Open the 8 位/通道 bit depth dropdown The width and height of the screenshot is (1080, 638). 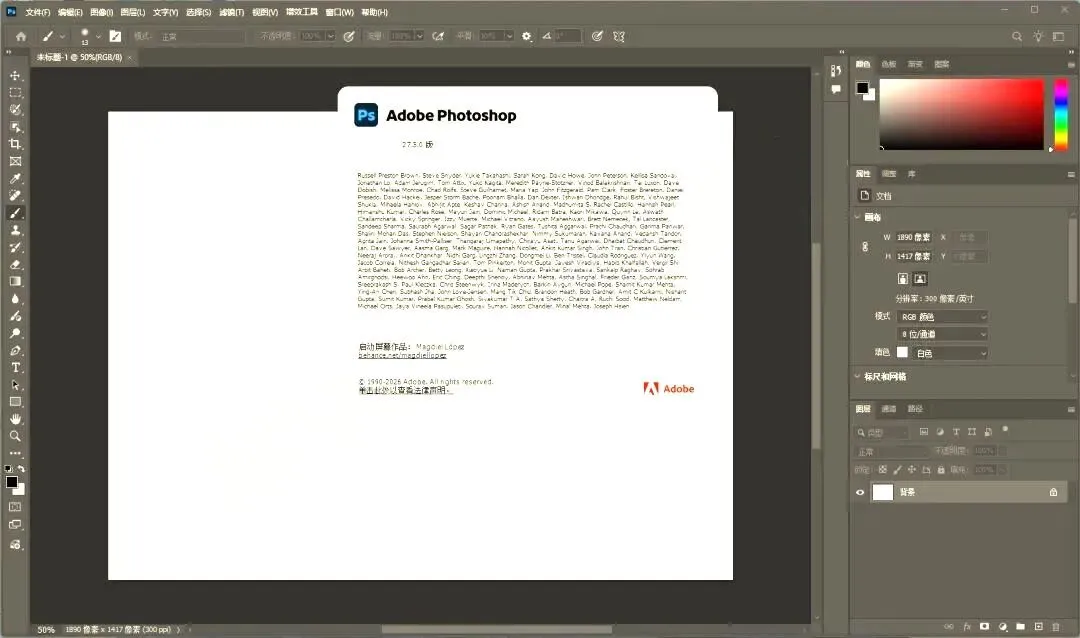coord(943,334)
